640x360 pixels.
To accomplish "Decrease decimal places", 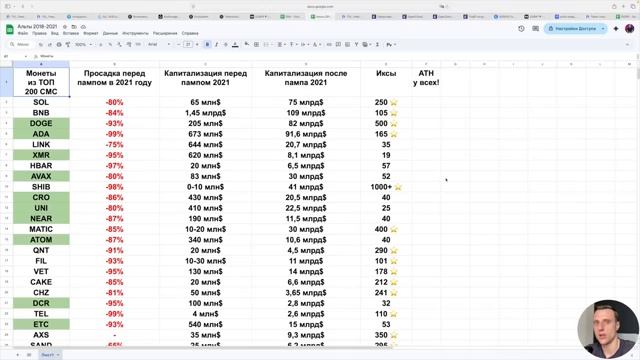I will (x=119, y=44).
